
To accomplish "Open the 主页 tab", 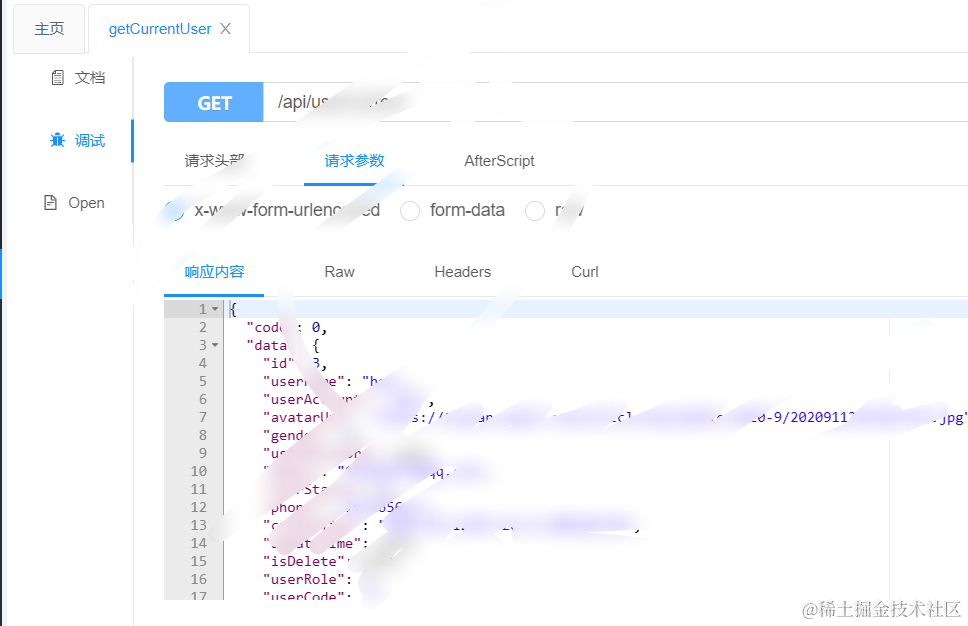I will (x=49, y=29).
